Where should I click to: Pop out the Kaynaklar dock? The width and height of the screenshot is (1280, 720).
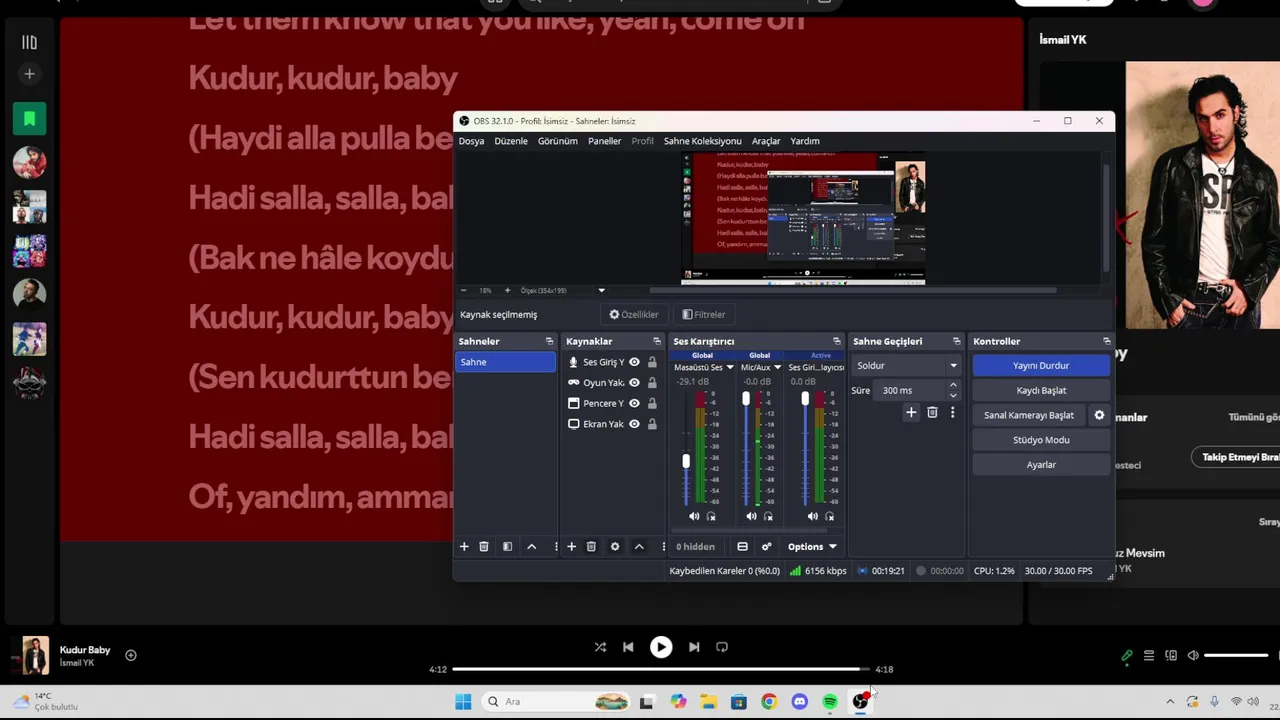click(x=657, y=341)
